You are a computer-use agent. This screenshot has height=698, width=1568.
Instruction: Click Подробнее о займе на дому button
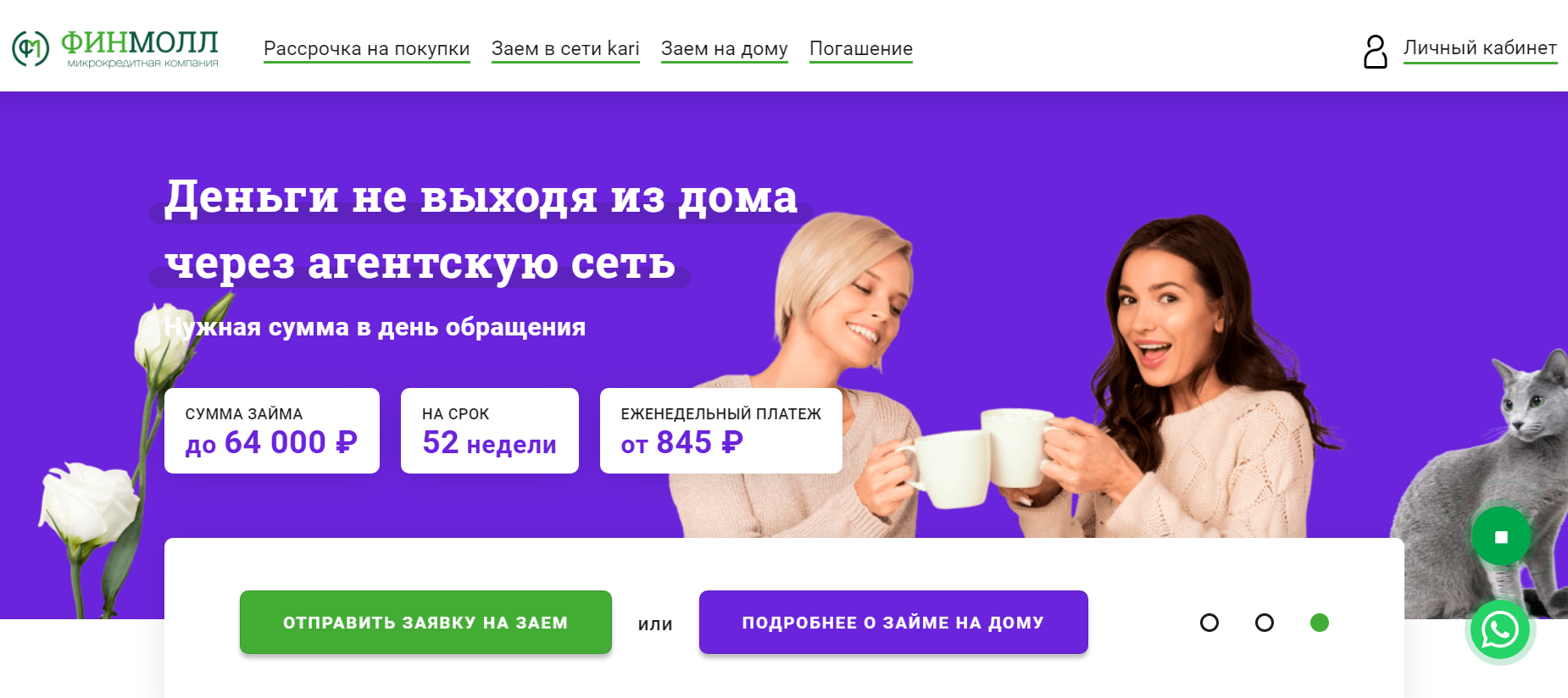click(x=893, y=622)
